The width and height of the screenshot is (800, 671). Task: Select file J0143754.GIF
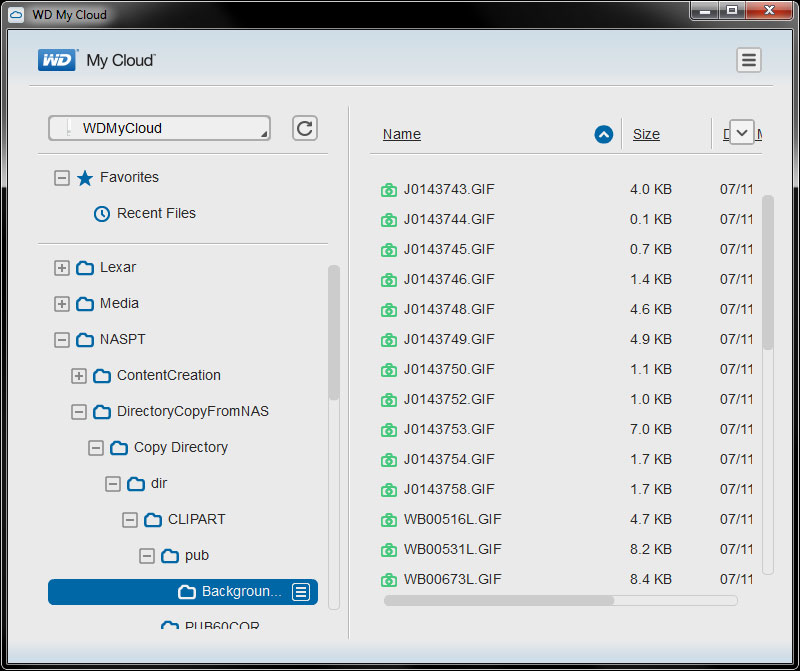(449, 459)
